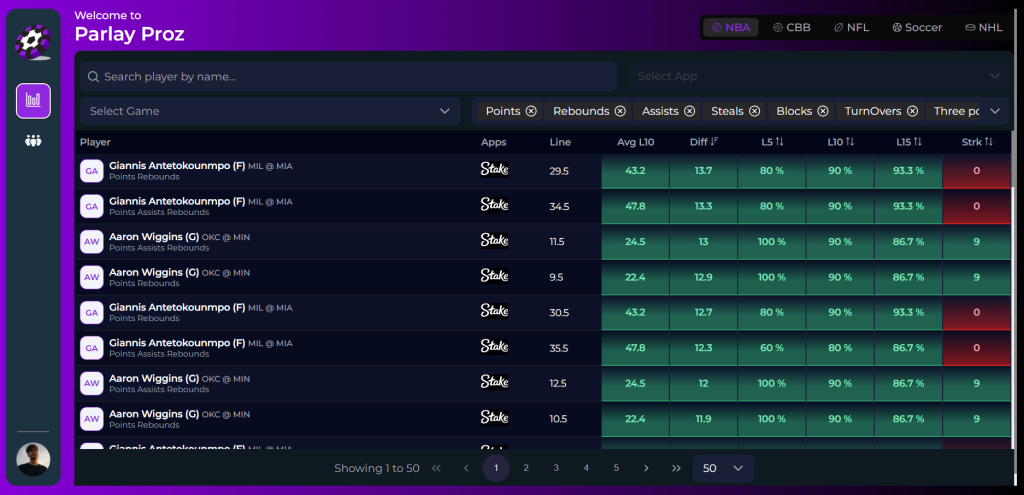Screen dimensions: 1024x495
Task: Switch to the Soccer tab
Action: [917, 27]
